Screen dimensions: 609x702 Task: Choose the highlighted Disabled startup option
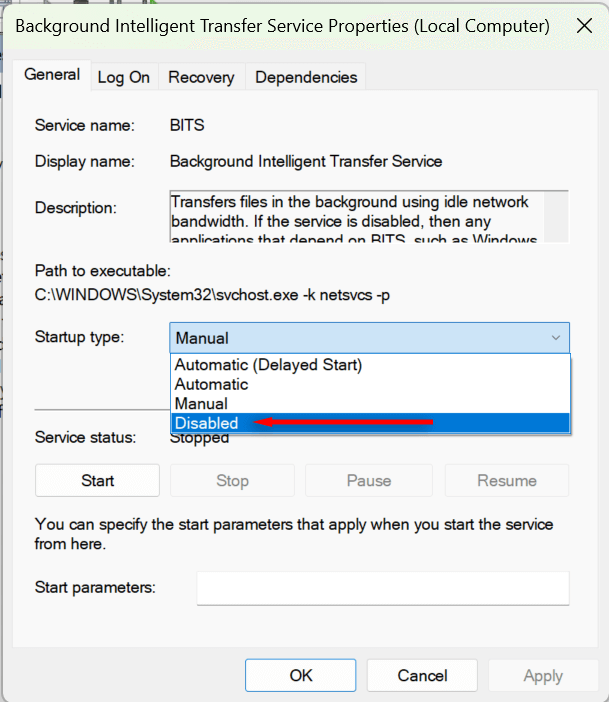206,423
